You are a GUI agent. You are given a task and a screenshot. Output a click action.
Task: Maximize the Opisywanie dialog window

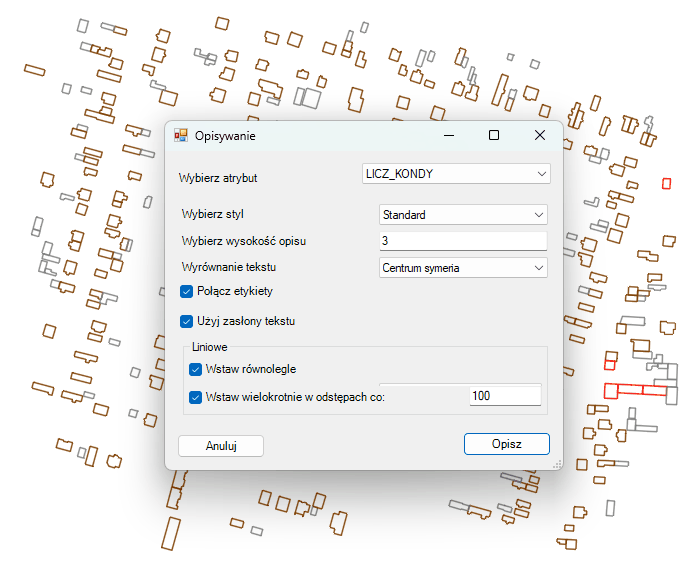click(494, 135)
